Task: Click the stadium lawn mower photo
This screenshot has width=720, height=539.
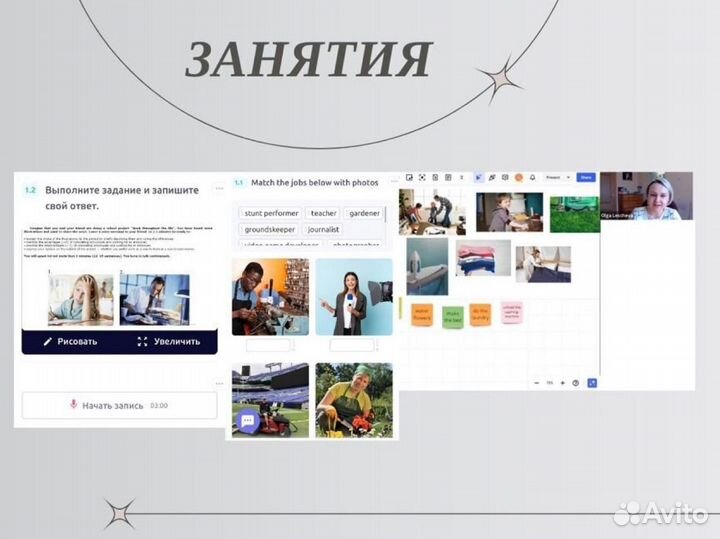Action: 270,400
